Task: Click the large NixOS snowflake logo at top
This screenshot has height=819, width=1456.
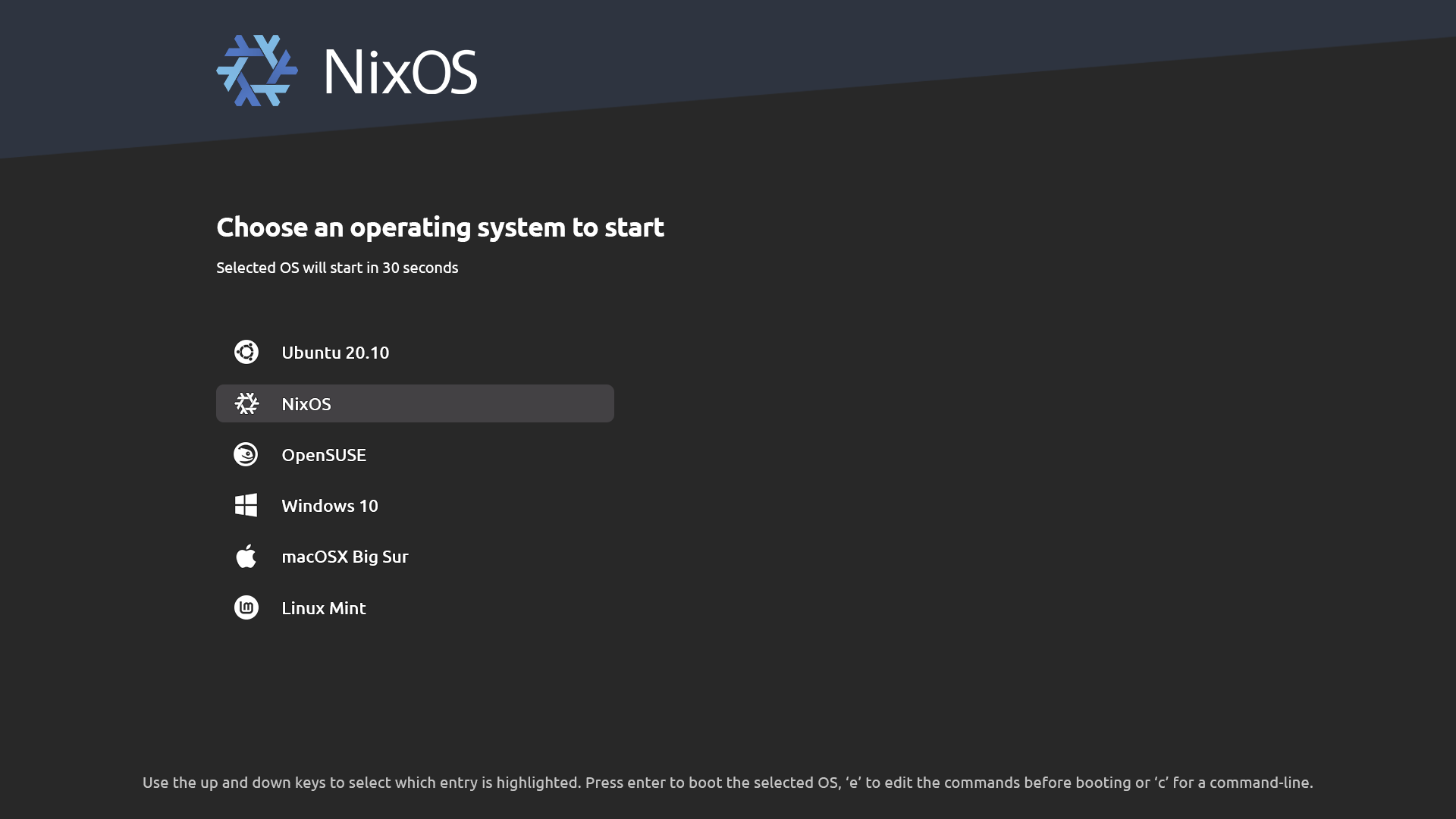Action: [x=257, y=71]
